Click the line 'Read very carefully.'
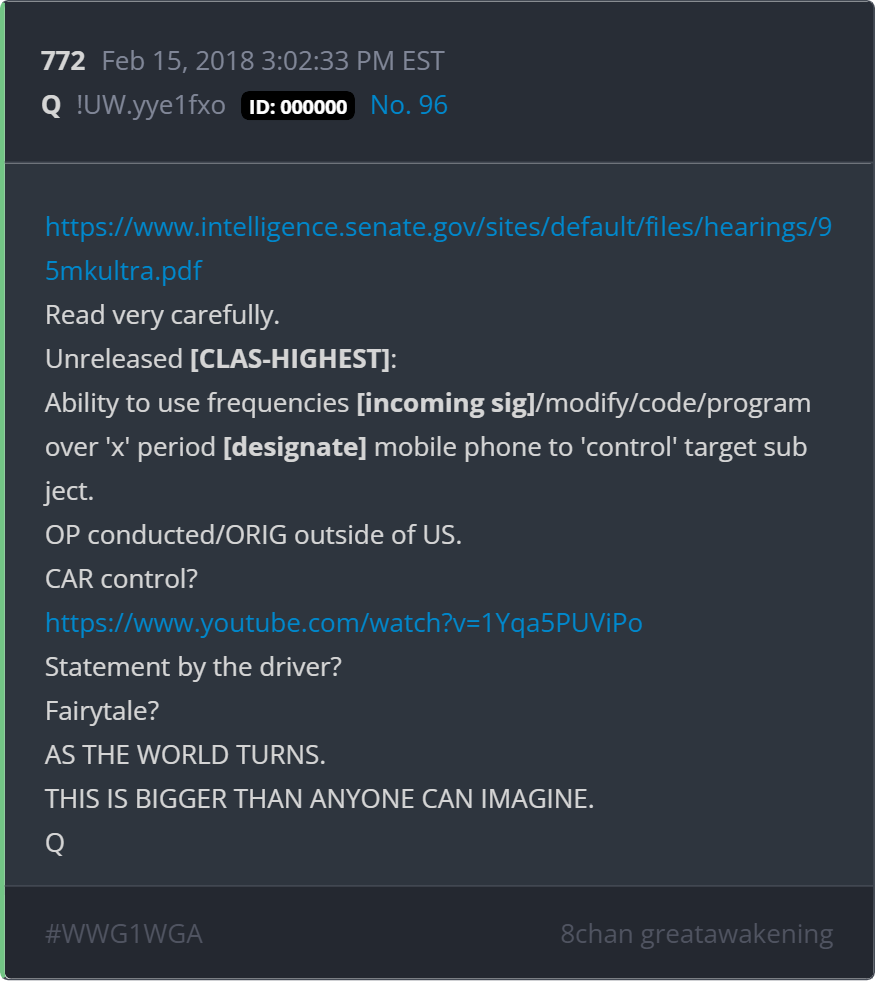The height and width of the screenshot is (982, 876). coord(162,315)
